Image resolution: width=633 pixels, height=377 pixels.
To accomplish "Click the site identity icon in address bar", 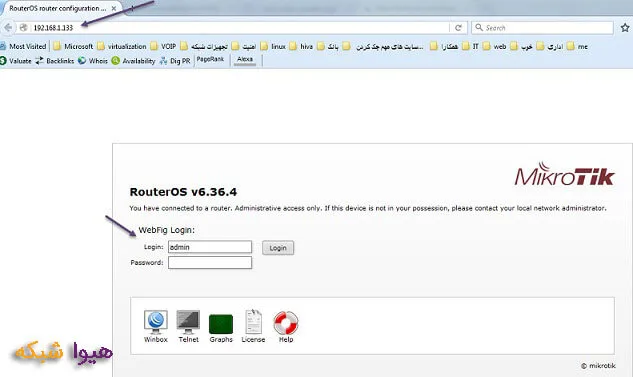I will pos(23,27).
